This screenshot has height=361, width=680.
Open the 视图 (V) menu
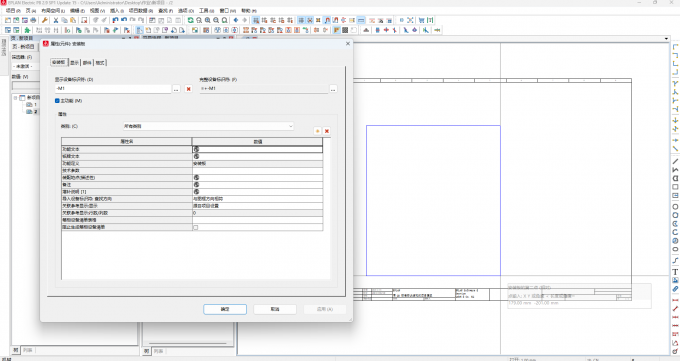click(97, 11)
